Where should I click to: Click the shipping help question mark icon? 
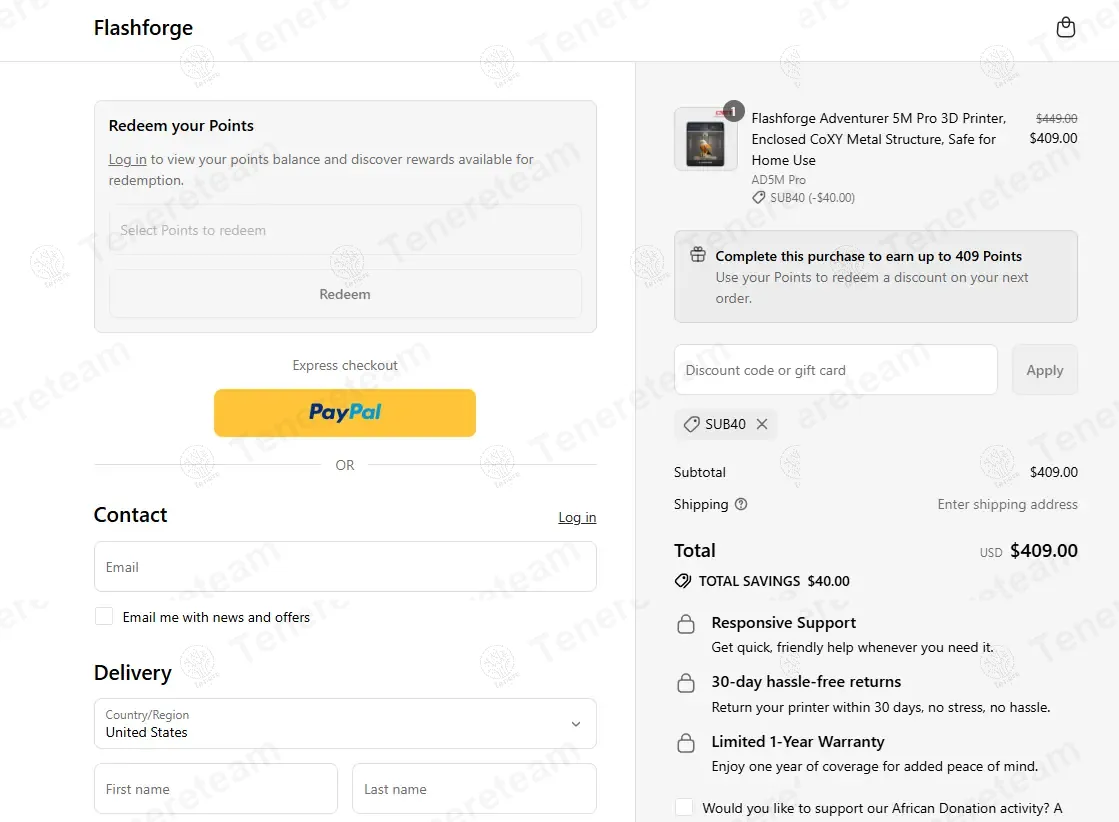point(741,505)
